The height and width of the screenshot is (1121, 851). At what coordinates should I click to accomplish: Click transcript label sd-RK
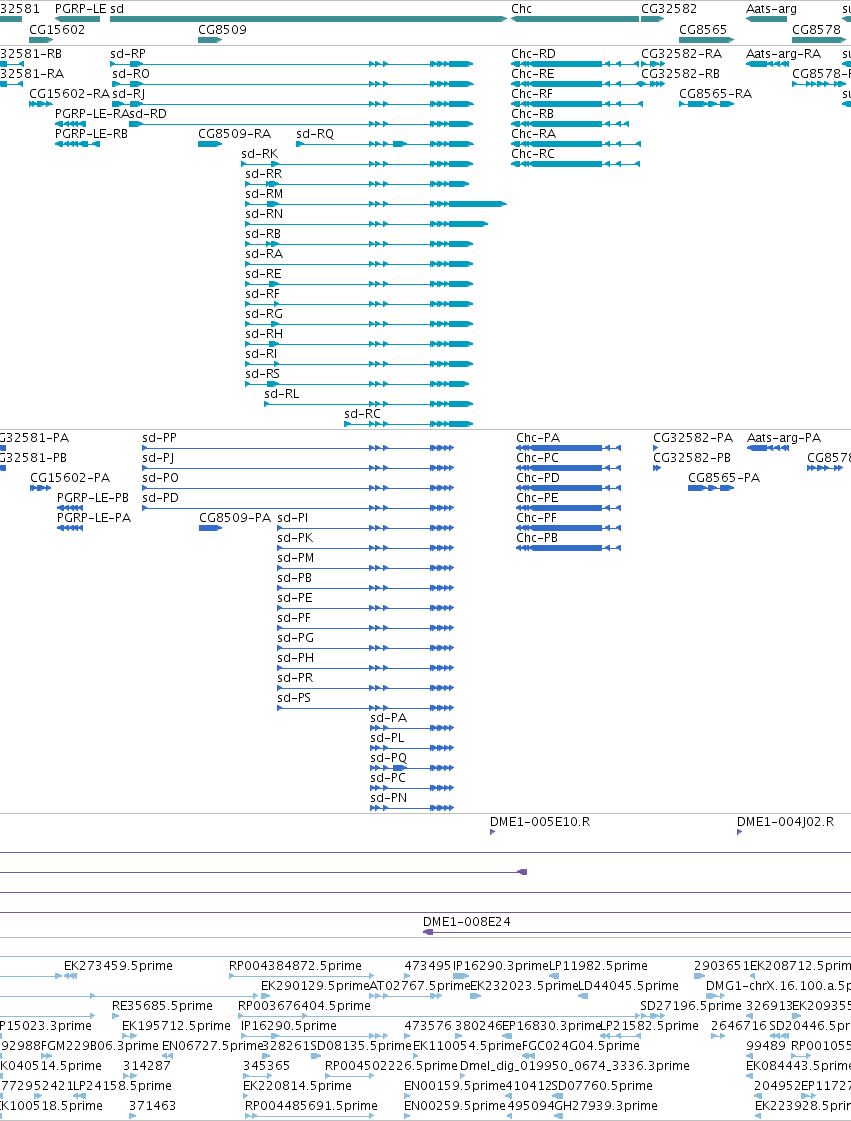click(260, 154)
